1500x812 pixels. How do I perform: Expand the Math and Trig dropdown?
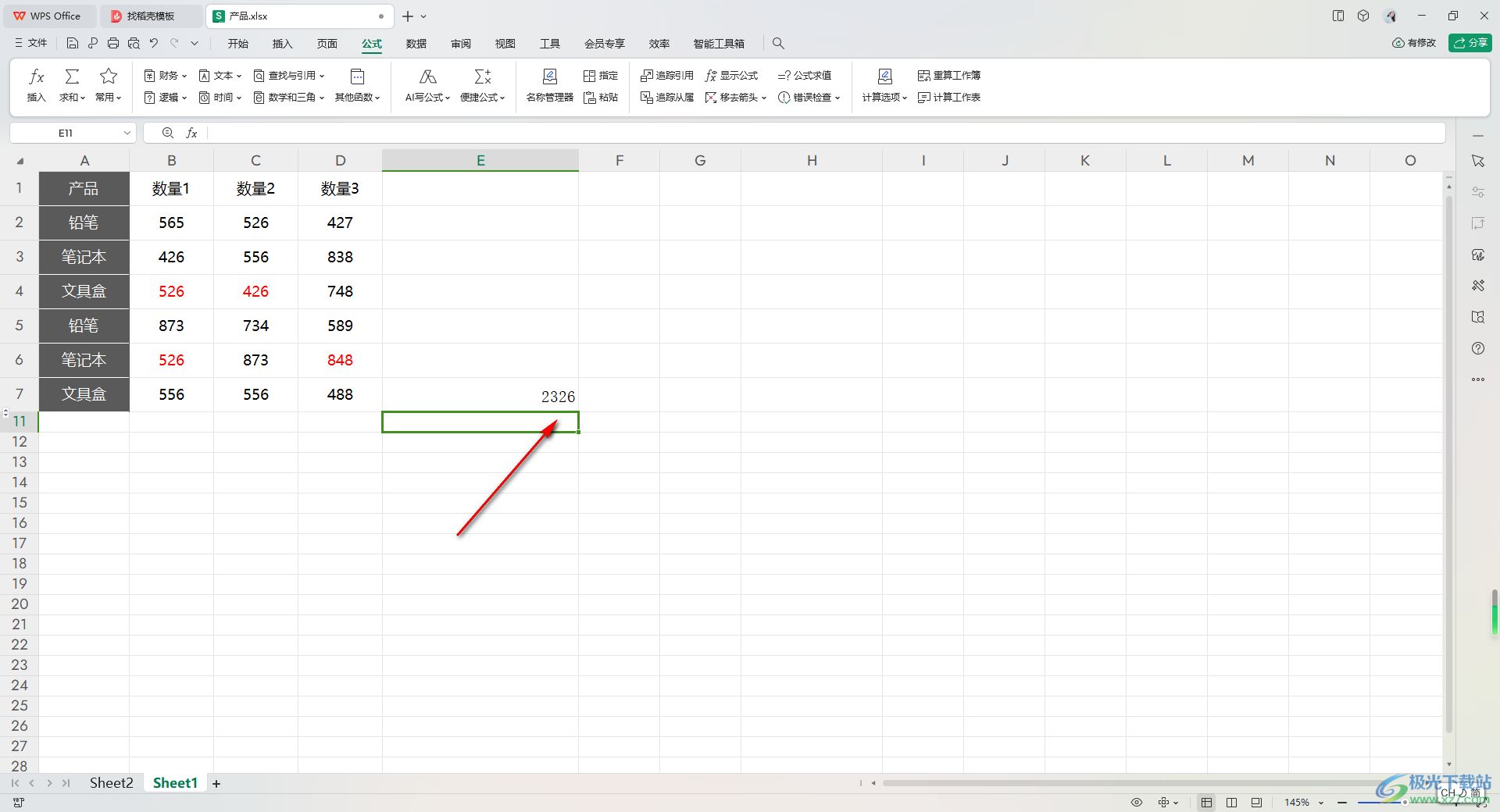click(x=289, y=98)
